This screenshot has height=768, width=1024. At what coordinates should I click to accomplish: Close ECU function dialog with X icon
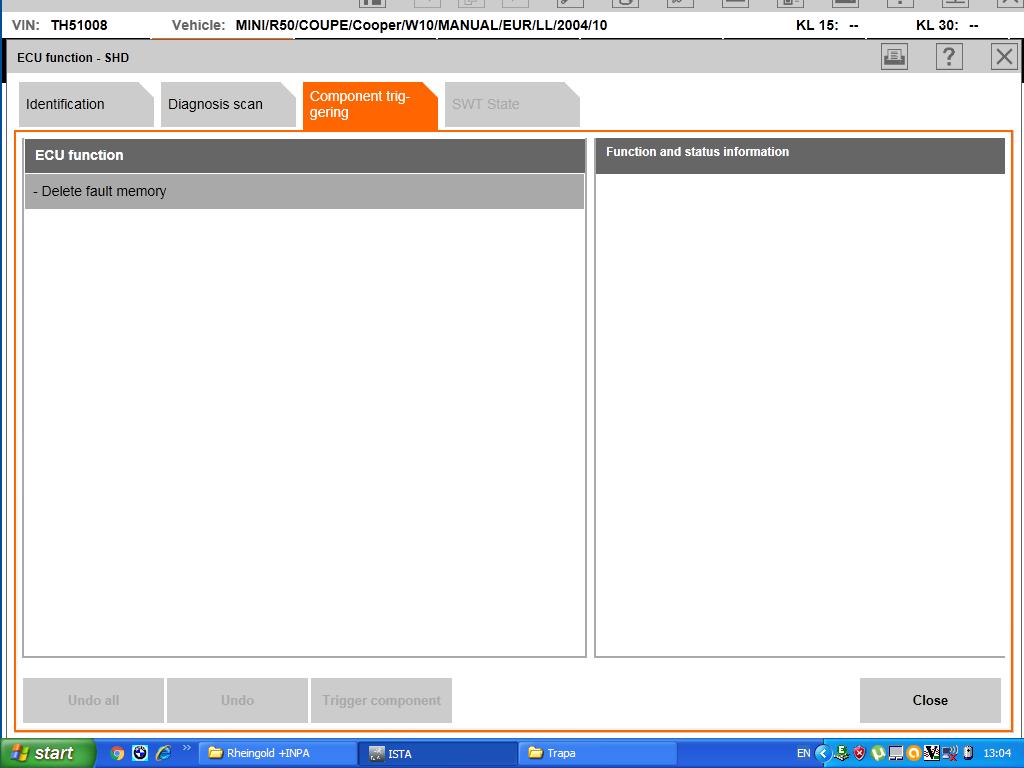[1004, 57]
